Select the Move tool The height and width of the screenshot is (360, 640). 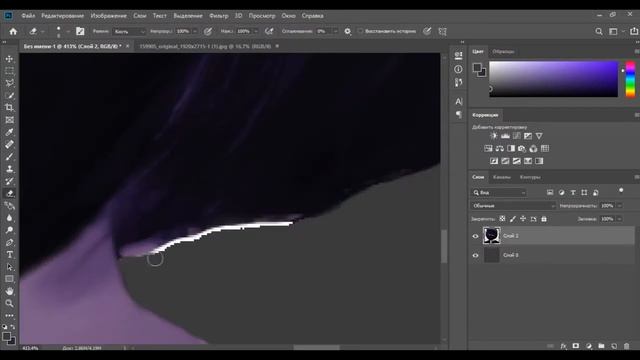point(9,59)
